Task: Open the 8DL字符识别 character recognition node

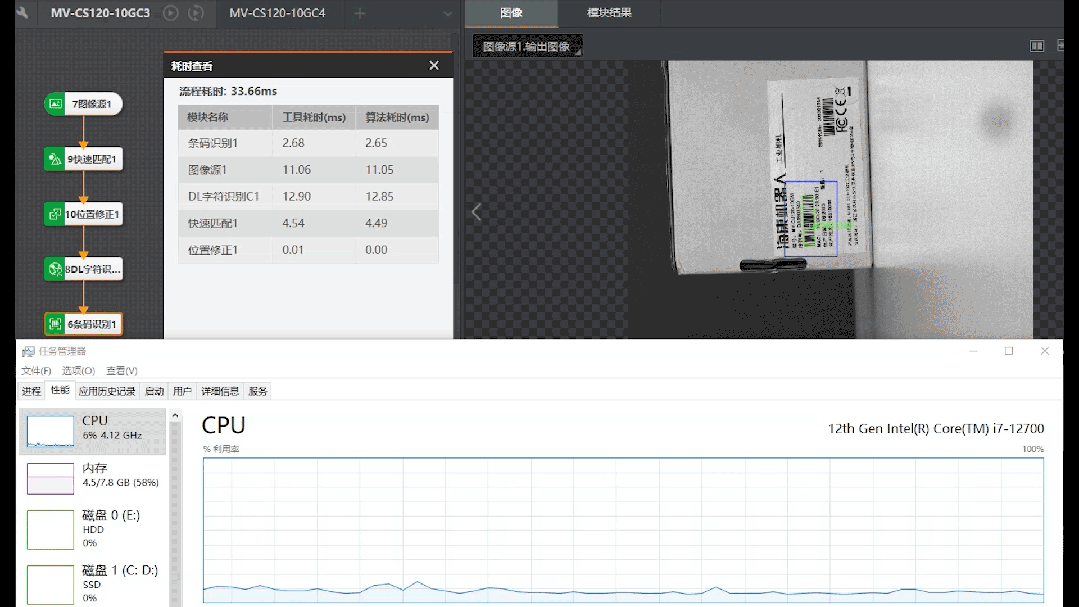Action: click(84, 269)
